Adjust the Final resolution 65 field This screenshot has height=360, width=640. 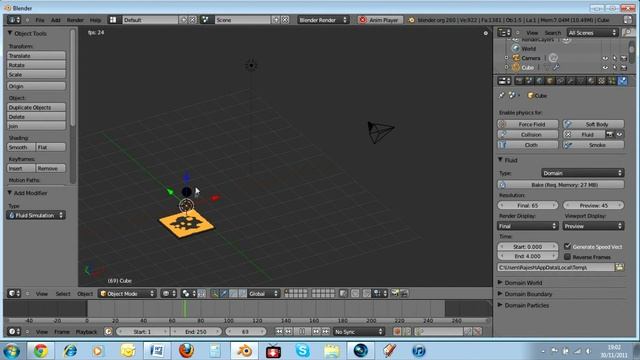[x=527, y=205]
